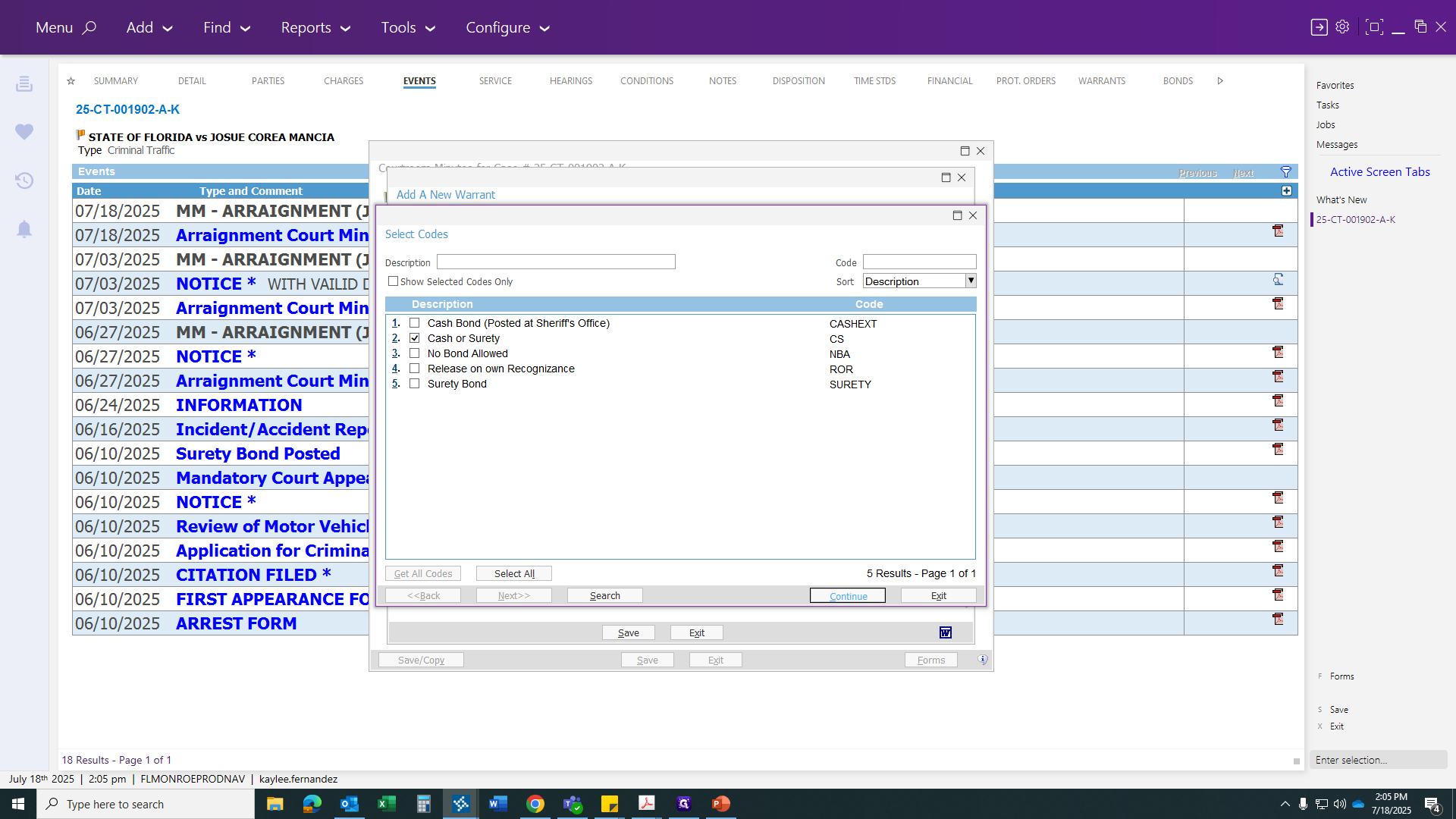
Task: Switch to the WARRANTS tab
Action: coord(1102,80)
